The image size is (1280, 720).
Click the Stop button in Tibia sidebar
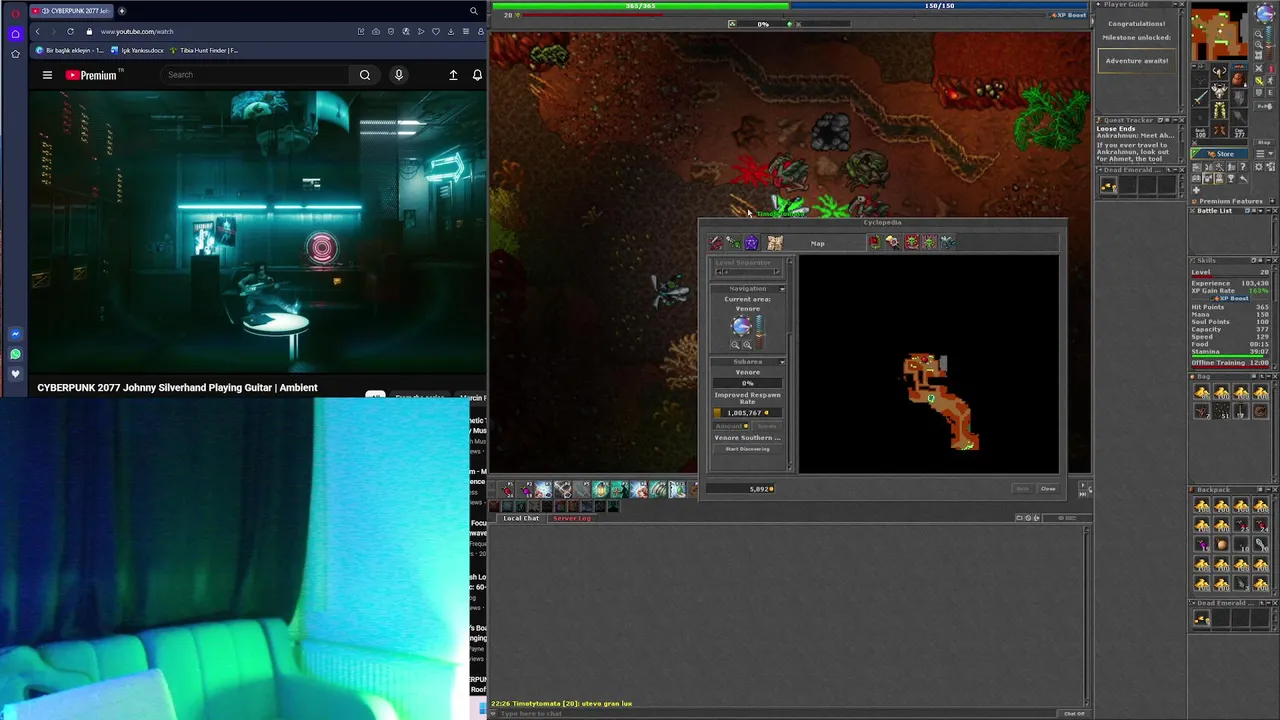point(1264,142)
